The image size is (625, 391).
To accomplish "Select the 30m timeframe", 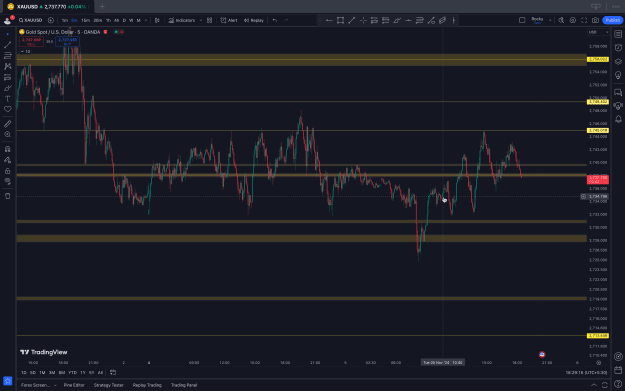I will (x=97, y=20).
